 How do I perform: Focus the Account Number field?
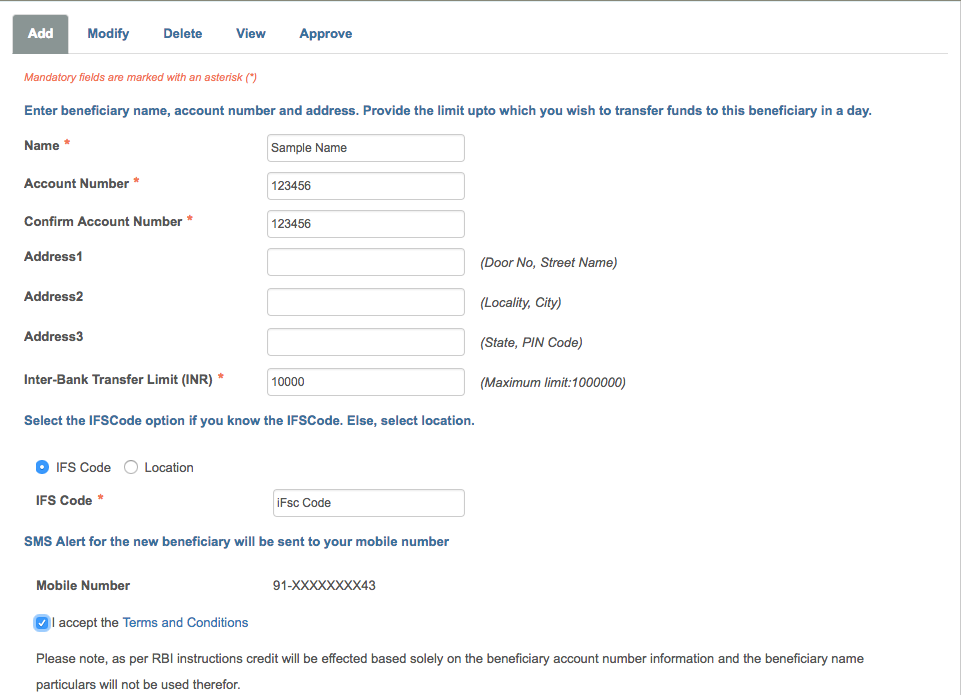coord(366,186)
